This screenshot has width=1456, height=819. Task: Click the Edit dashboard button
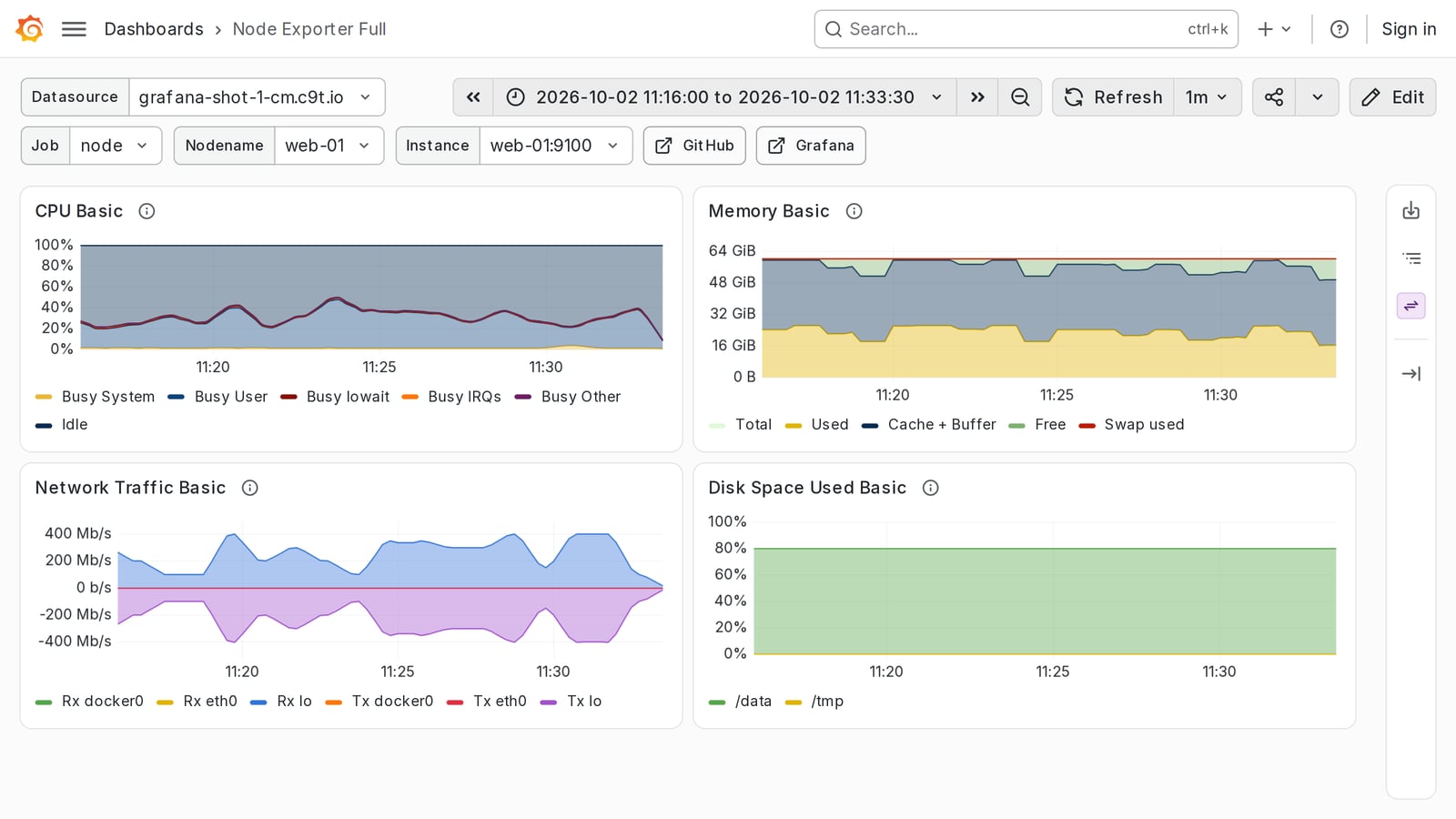[x=1392, y=97]
